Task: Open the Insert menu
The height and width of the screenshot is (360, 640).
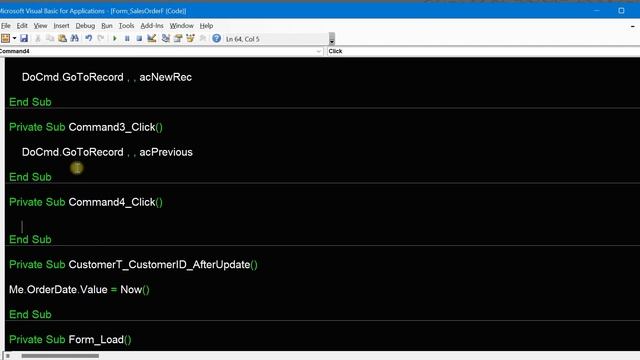Action: click(x=61, y=25)
